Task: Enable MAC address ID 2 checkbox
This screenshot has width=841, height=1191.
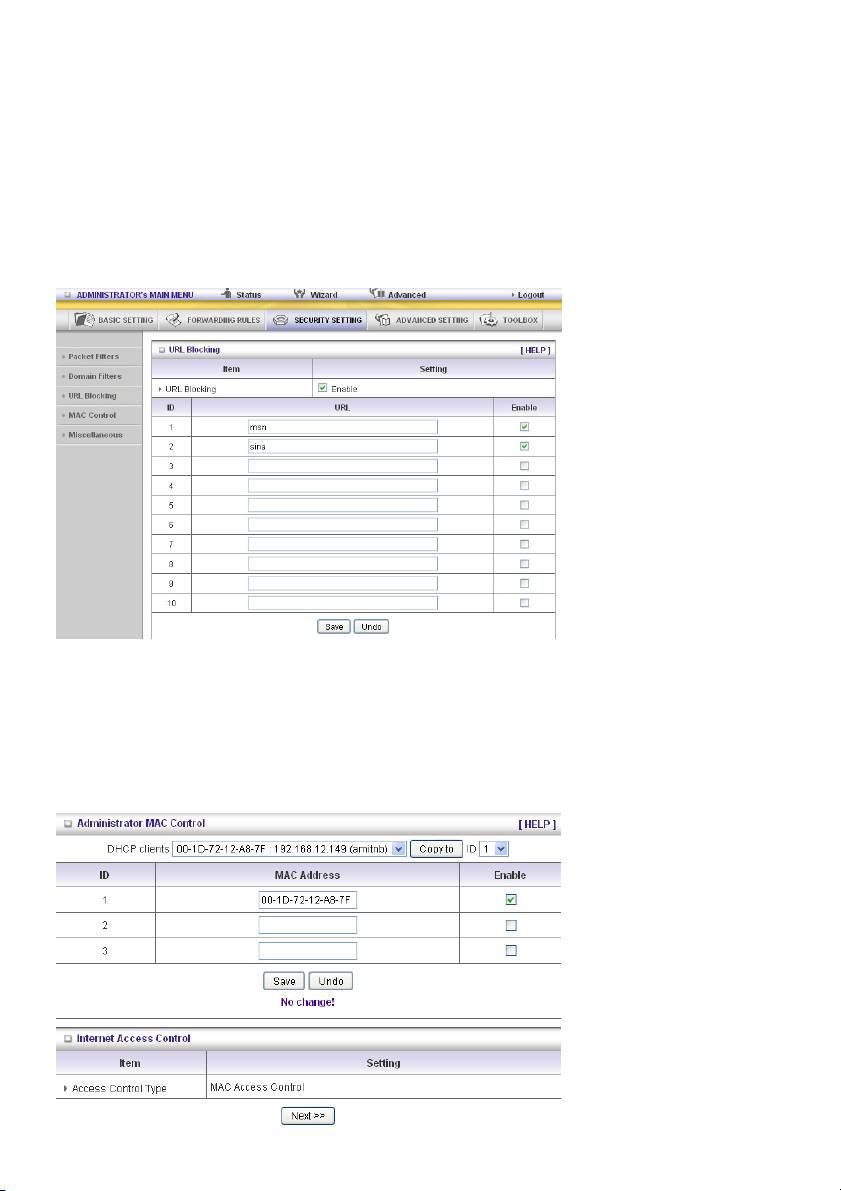Action: point(510,925)
